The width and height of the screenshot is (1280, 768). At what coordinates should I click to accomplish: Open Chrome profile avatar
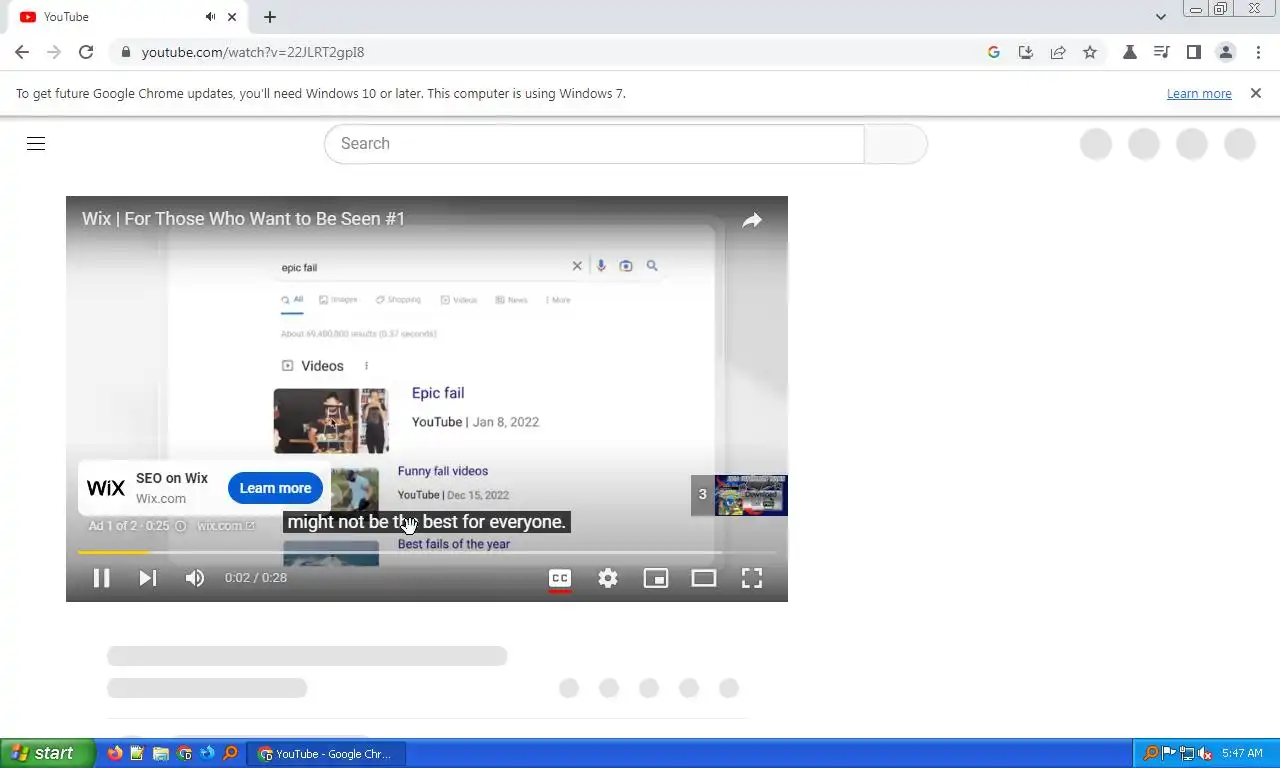(x=1226, y=52)
